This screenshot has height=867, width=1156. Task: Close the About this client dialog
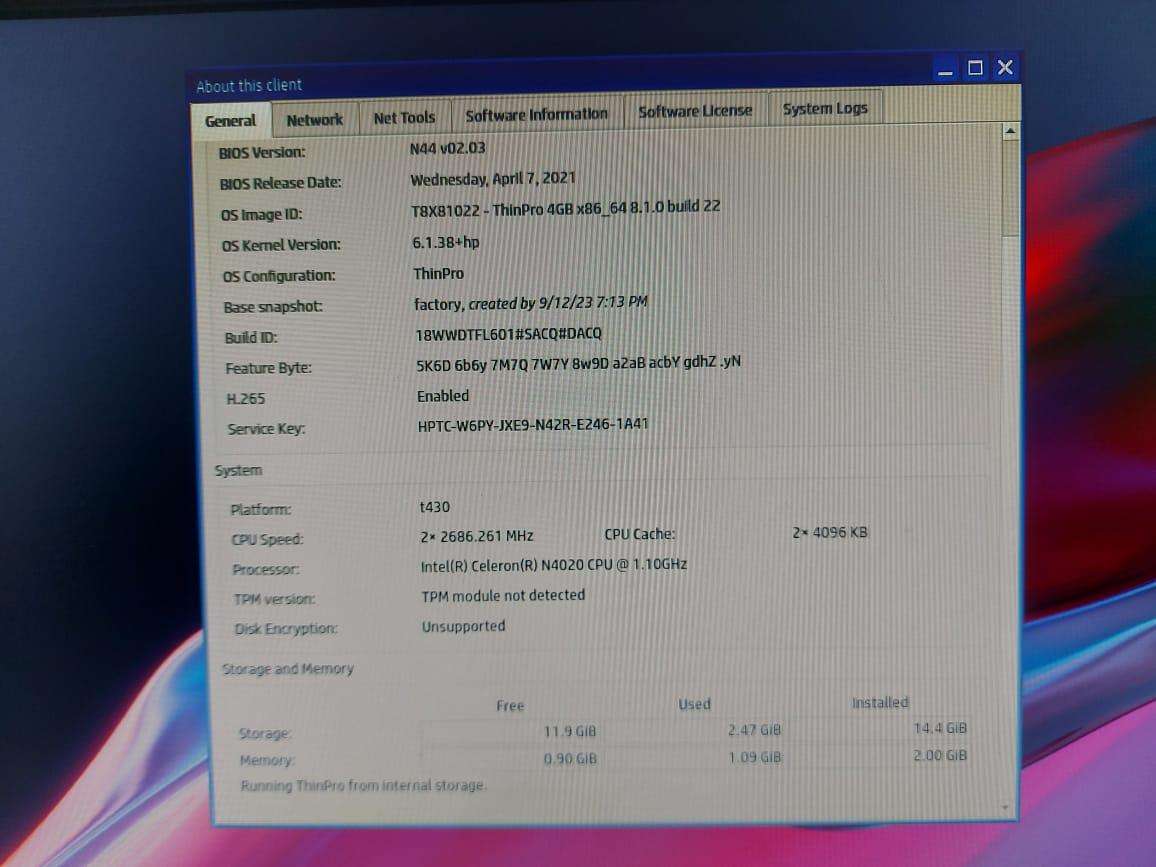pyautogui.click(x=1004, y=68)
